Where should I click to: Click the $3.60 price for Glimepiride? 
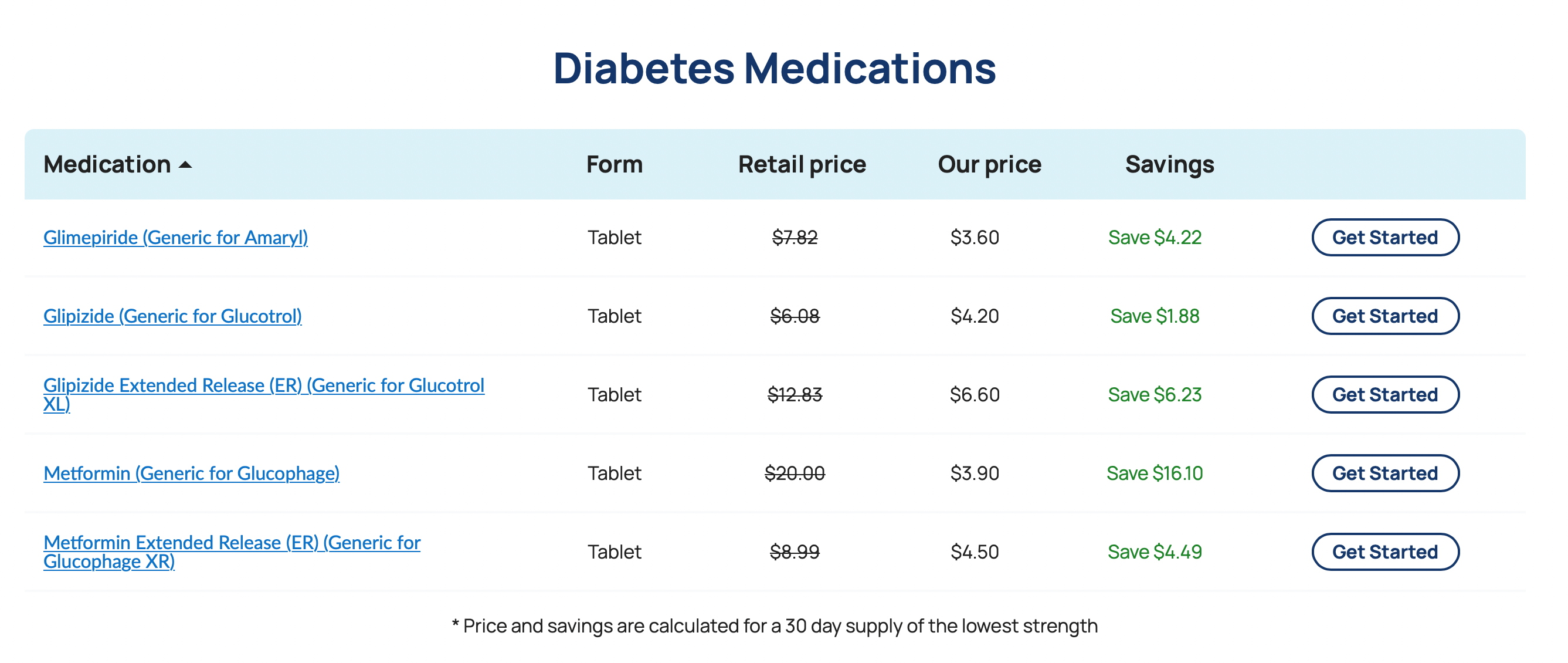click(x=975, y=238)
